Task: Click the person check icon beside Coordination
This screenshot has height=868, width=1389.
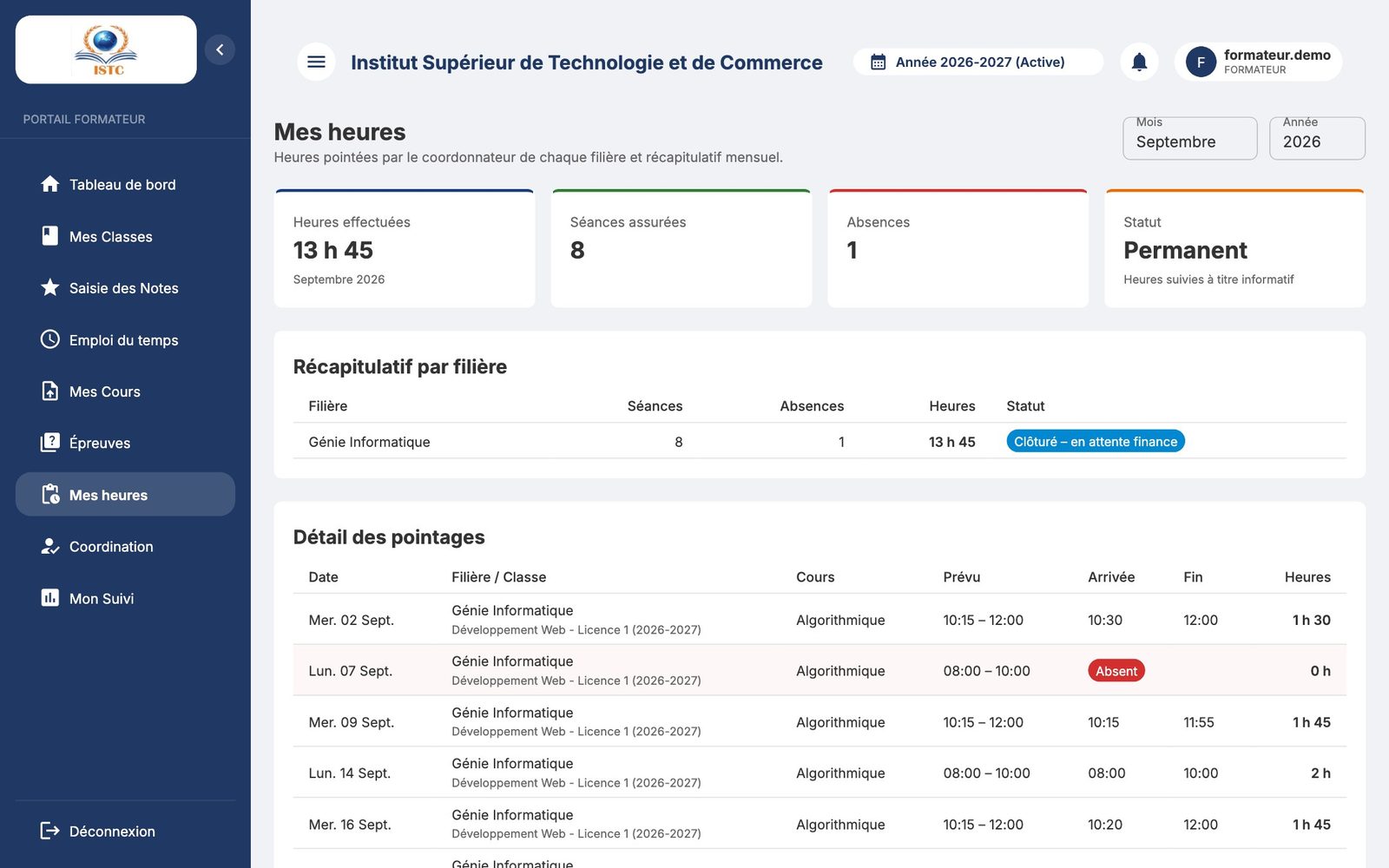Action: 50,546
